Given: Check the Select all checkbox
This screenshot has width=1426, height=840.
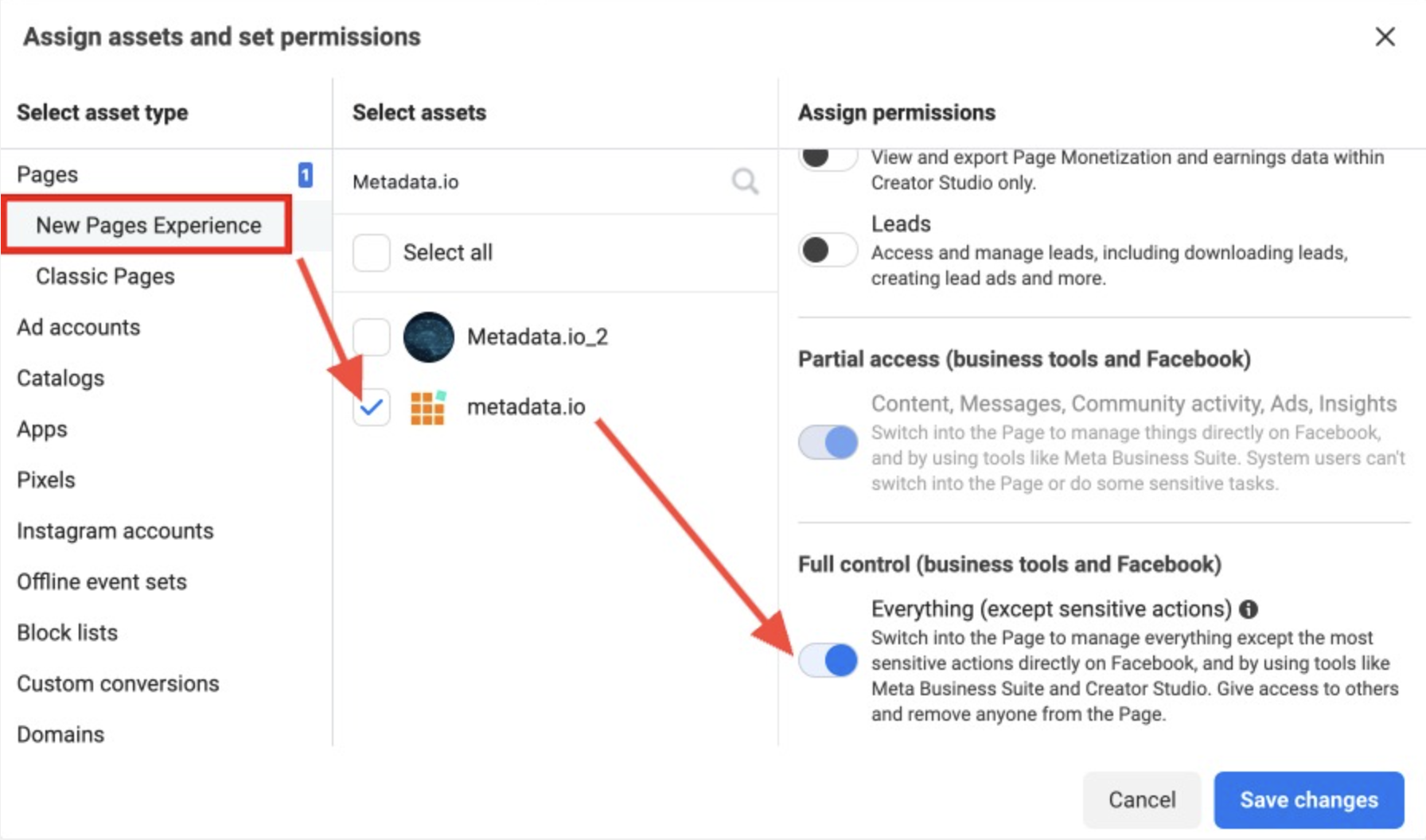Looking at the screenshot, I should coord(371,253).
